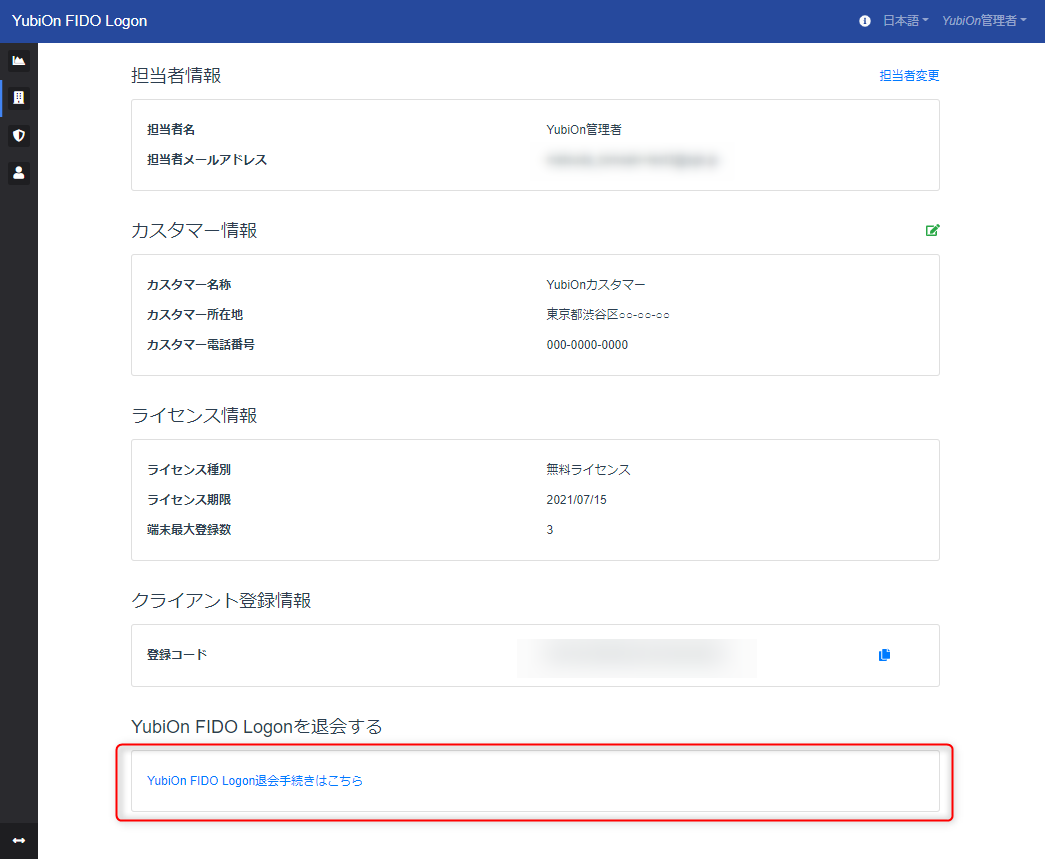Click the 東京都渋谷区 address value

pyautogui.click(x=608, y=315)
